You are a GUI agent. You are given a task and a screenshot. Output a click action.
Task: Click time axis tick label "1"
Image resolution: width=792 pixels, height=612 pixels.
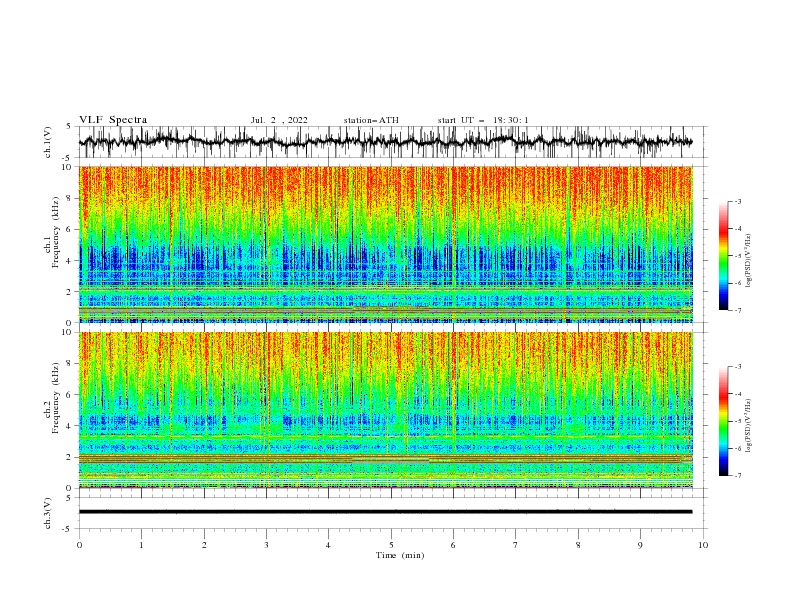tap(141, 545)
